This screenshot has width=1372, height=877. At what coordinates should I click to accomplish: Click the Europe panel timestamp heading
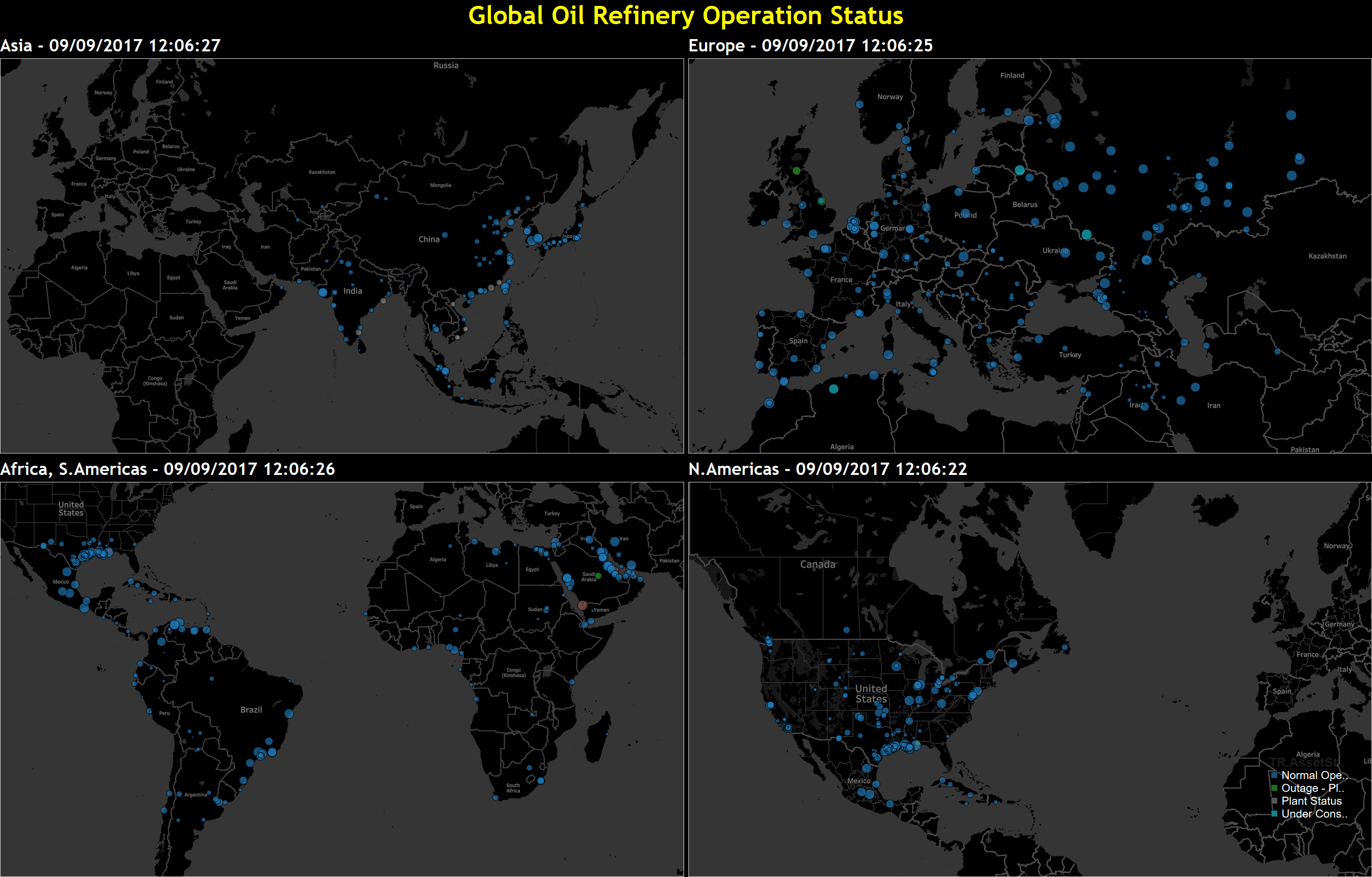click(x=811, y=46)
